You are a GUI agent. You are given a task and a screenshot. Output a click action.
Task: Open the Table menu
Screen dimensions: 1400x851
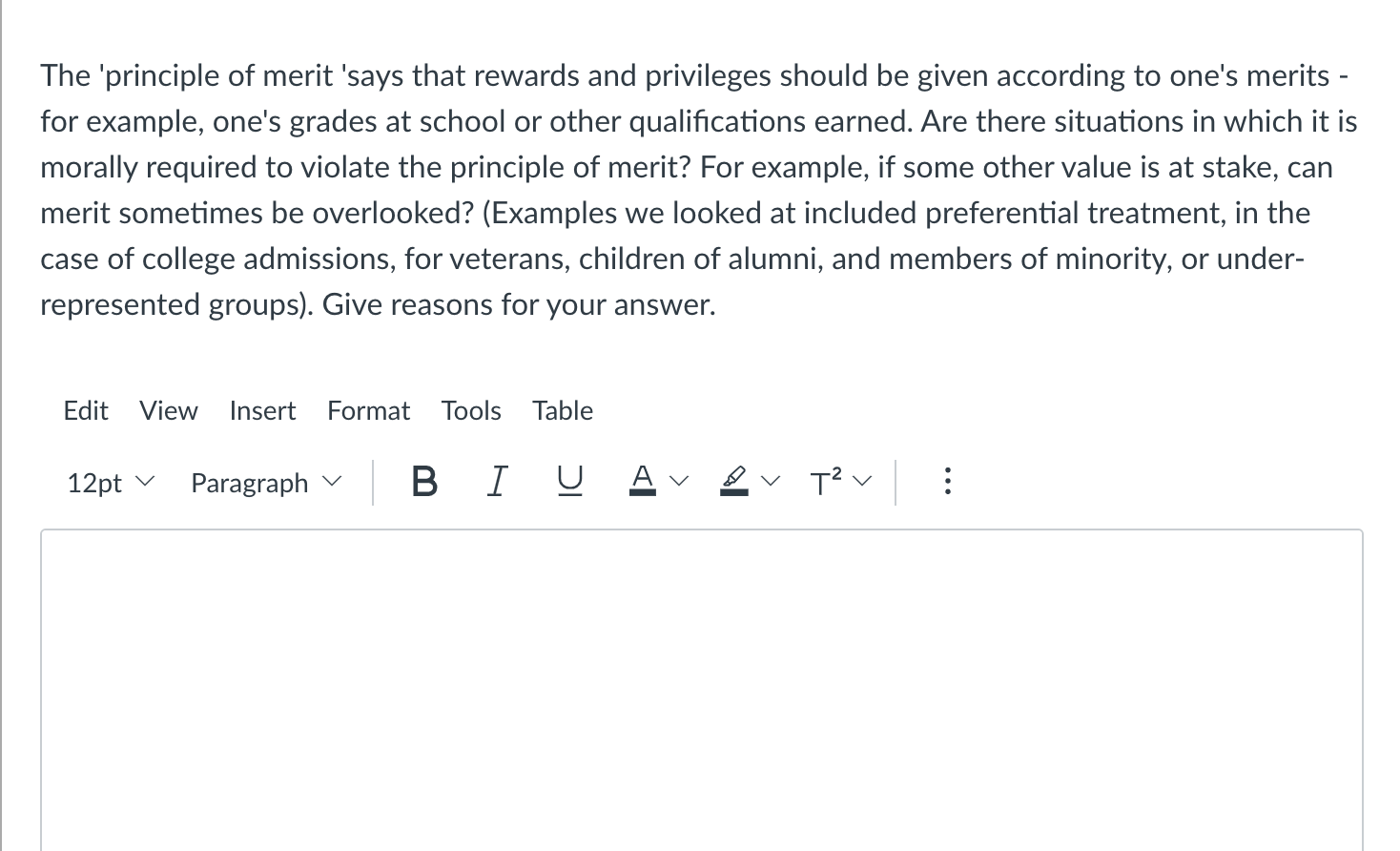562,410
